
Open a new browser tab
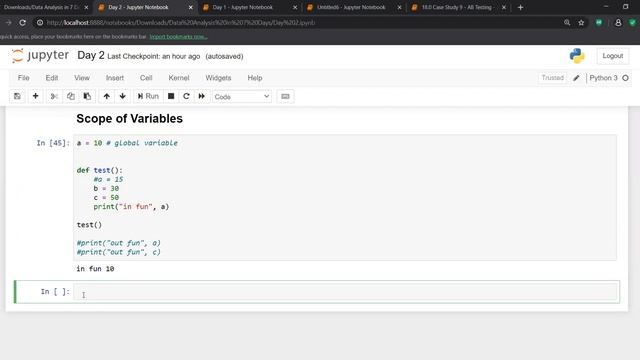(x=520, y=7)
